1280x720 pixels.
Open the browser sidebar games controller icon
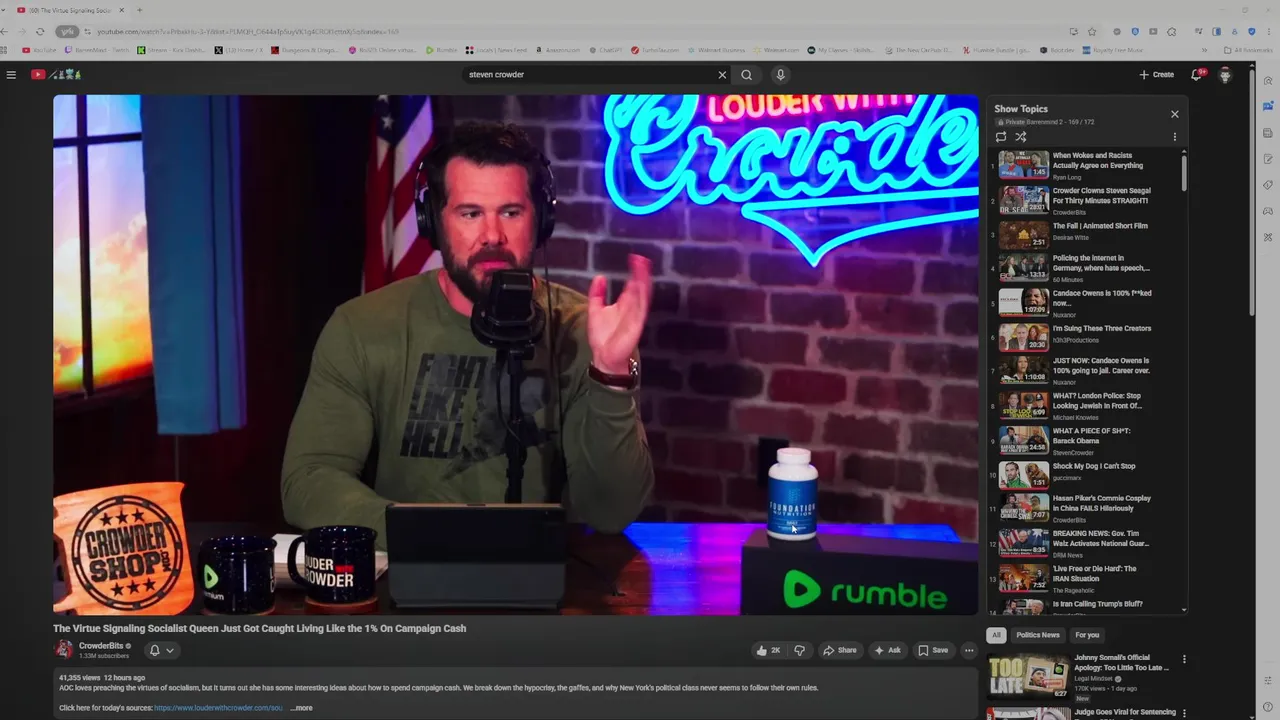point(1268,211)
